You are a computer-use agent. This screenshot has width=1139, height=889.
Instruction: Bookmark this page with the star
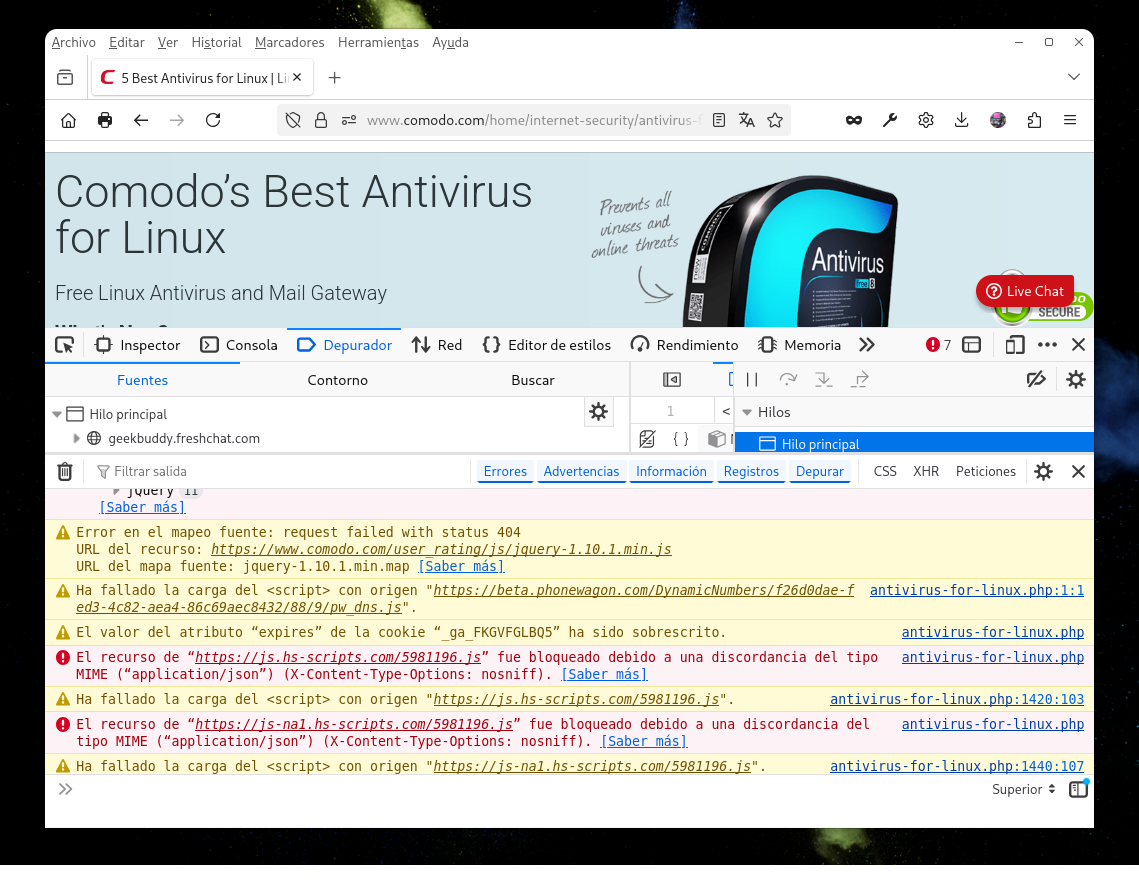(775, 121)
